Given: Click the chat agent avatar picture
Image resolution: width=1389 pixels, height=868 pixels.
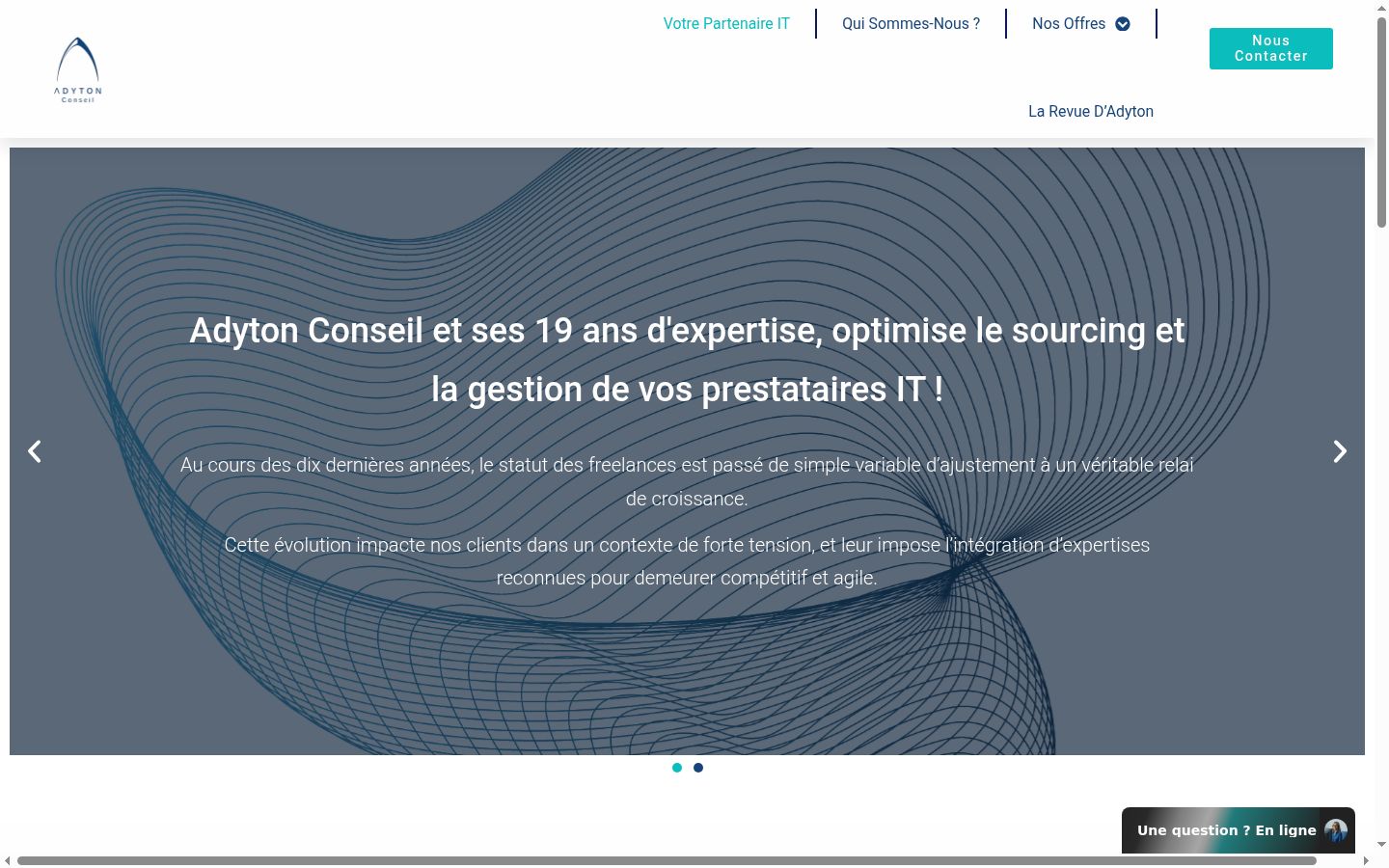Looking at the screenshot, I should 1336,830.
